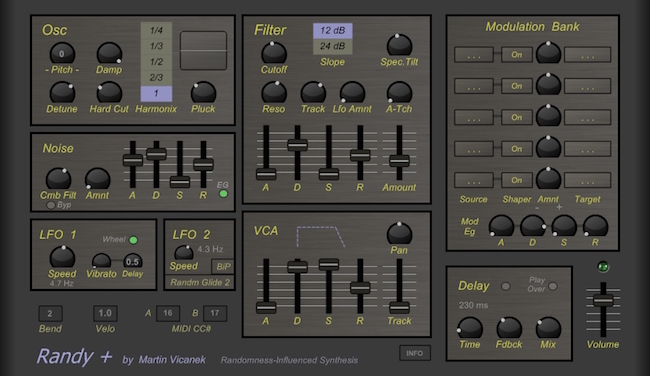
Task: Toggle the Noise EG green LED
Action: (223, 194)
